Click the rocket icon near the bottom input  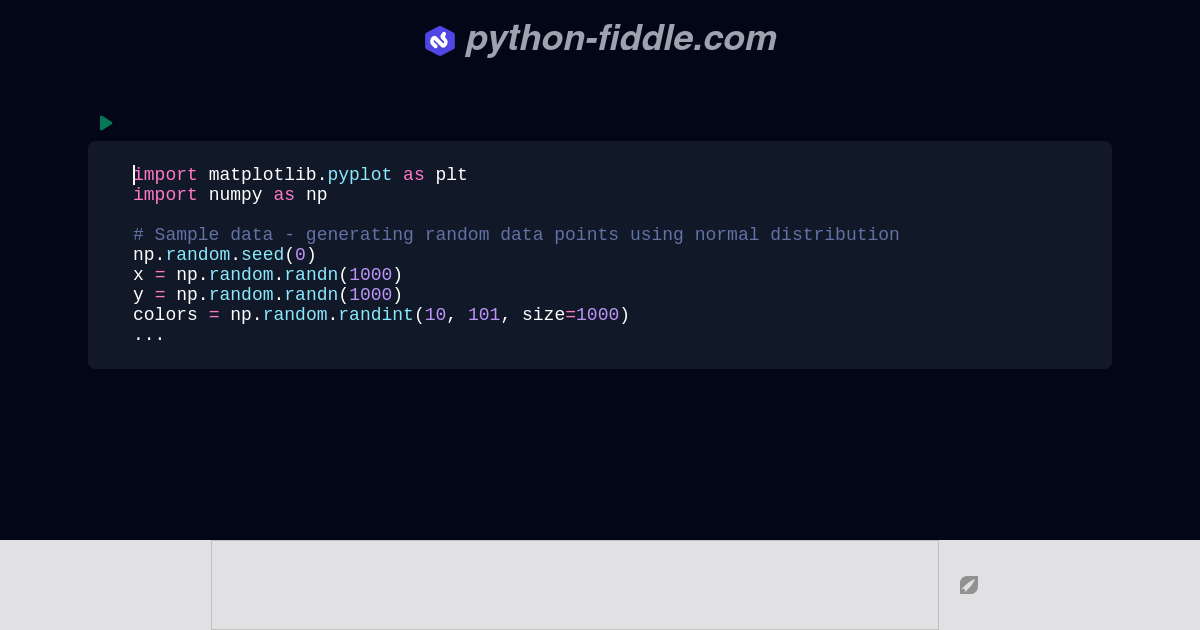968,585
